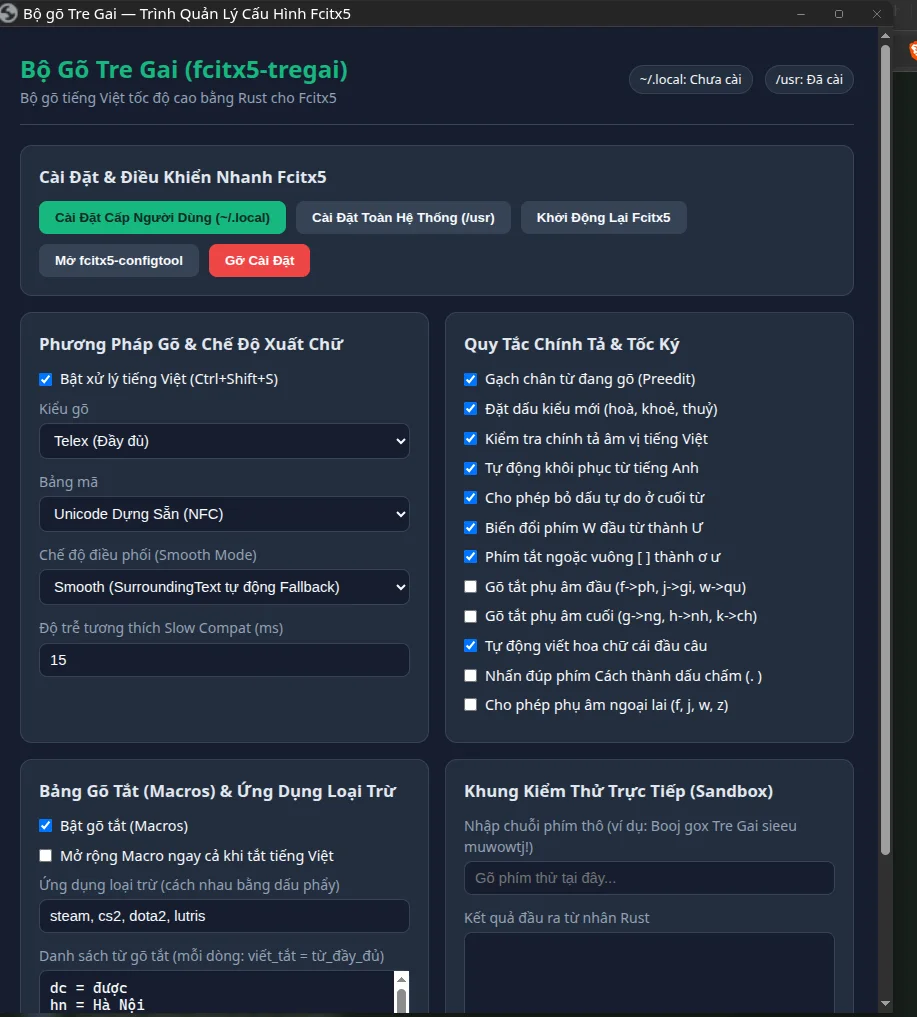Toggle Bật xử lý tiếng Việt checkbox
917x1017 pixels.
pyautogui.click(x=45, y=379)
